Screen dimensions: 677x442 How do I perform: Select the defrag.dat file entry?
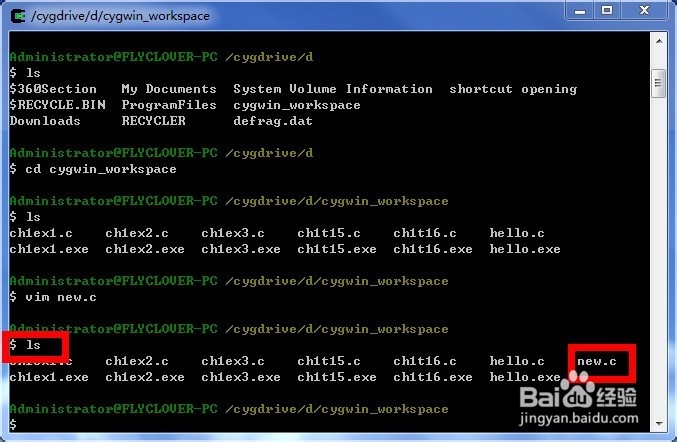coord(273,121)
